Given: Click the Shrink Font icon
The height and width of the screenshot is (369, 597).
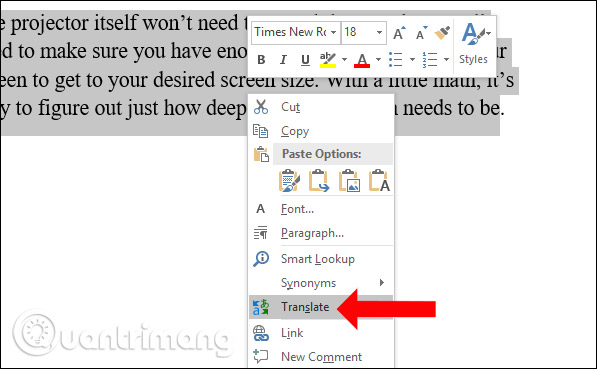Looking at the screenshot, I should pyautogui.click(x=421, y=34).
